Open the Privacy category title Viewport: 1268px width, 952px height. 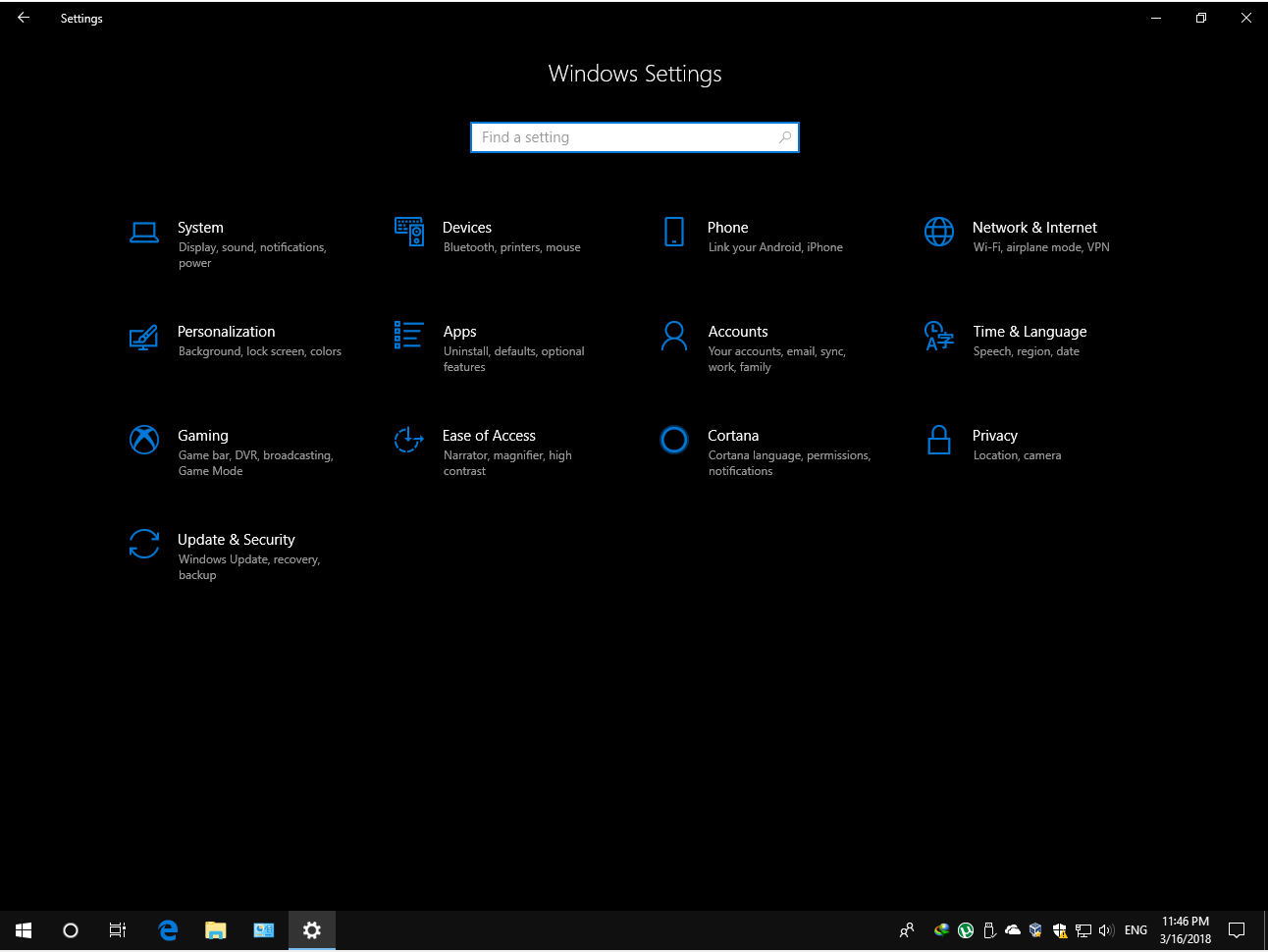click(994, 436)
